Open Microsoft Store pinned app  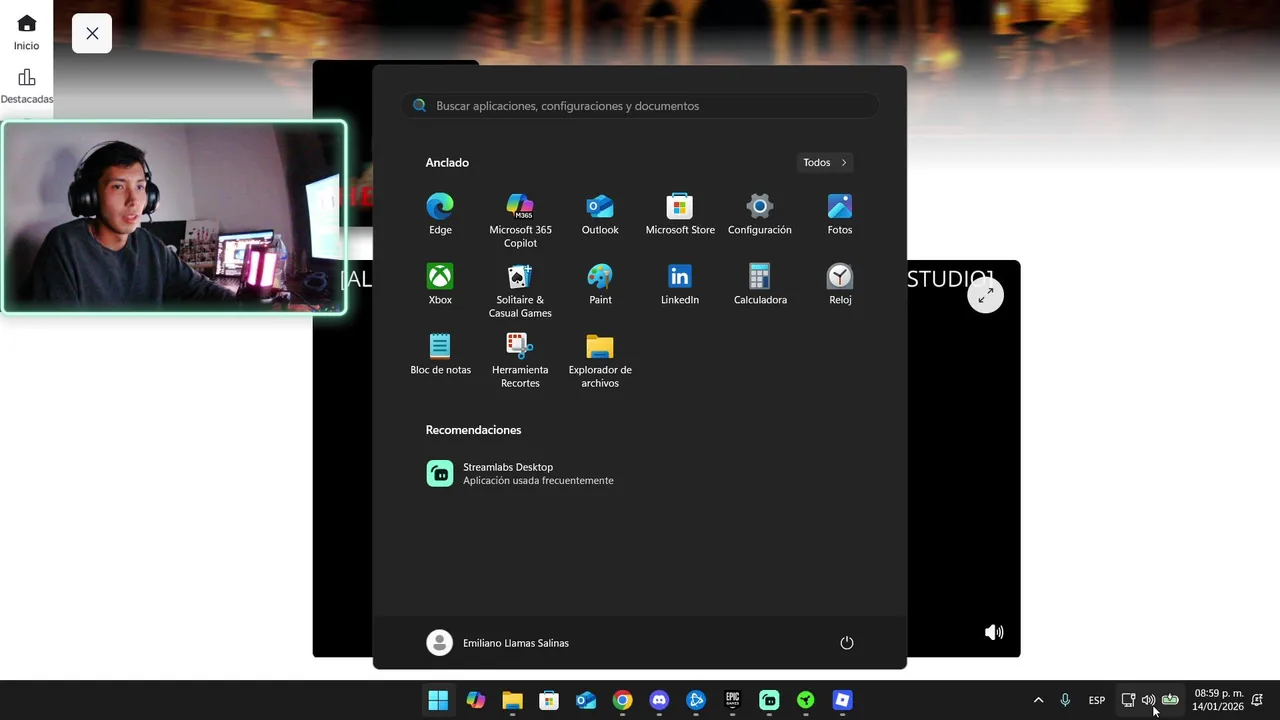click(x=680, y=215)
